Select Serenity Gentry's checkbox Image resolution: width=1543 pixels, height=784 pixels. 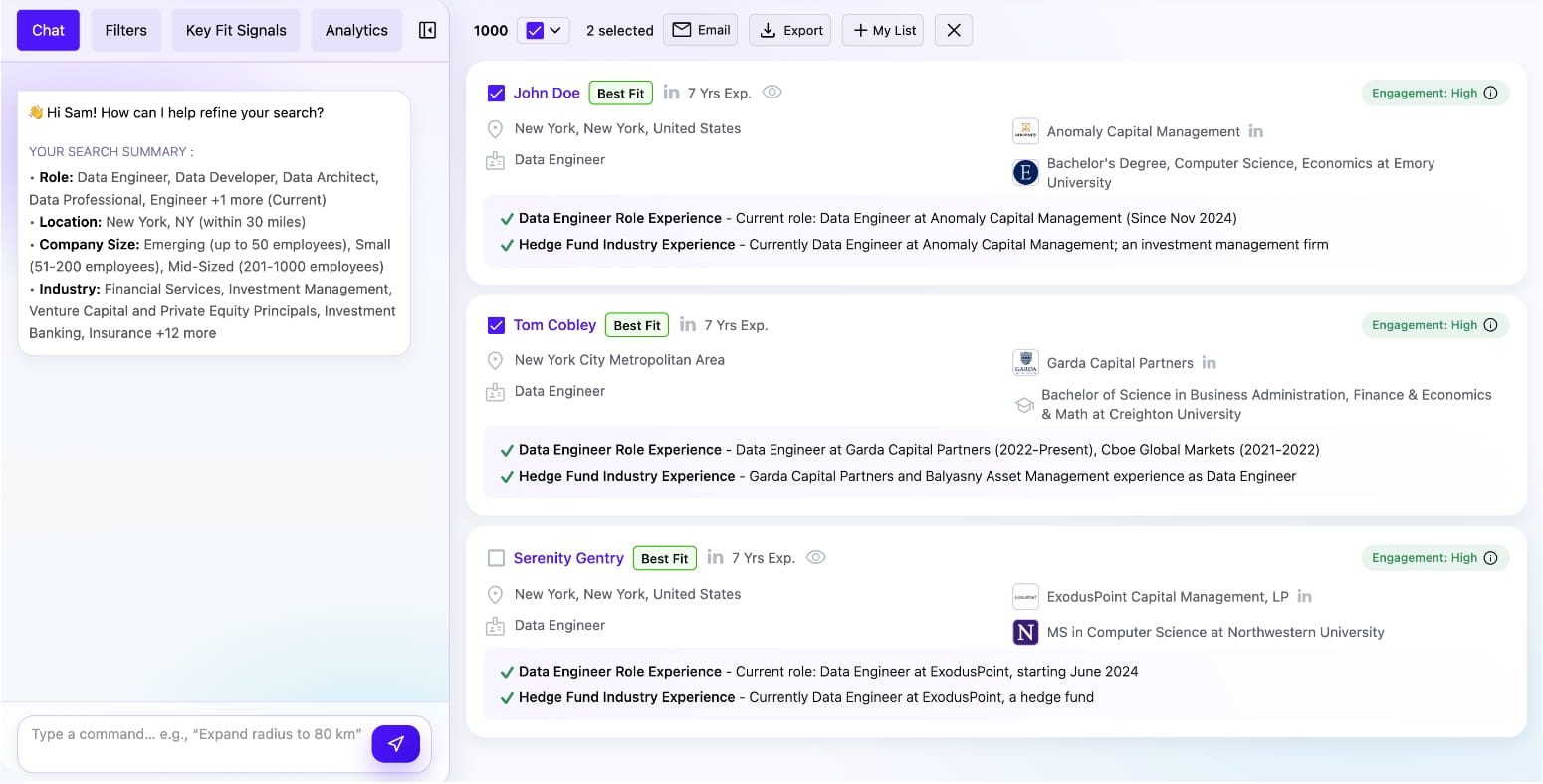[496, 558]
